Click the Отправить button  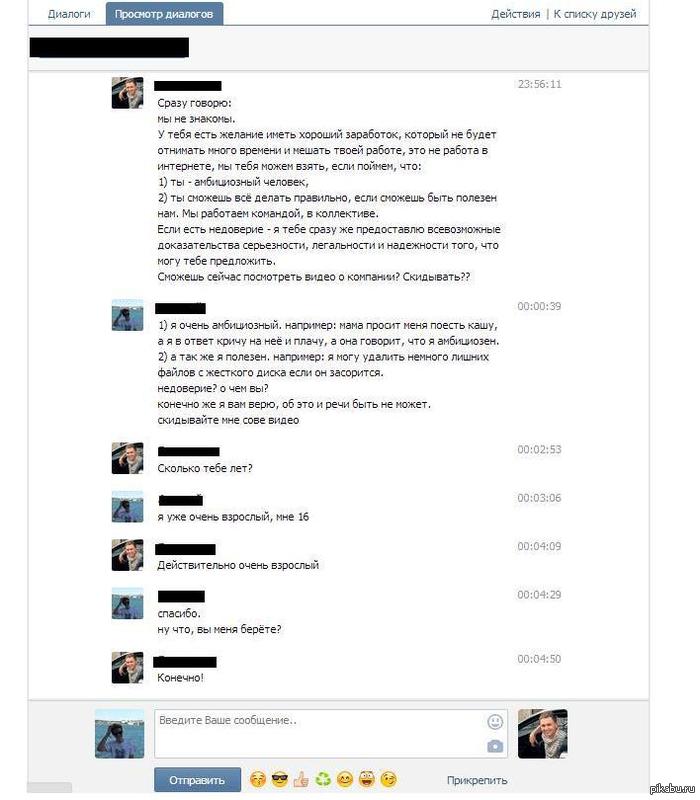[197, 780]
